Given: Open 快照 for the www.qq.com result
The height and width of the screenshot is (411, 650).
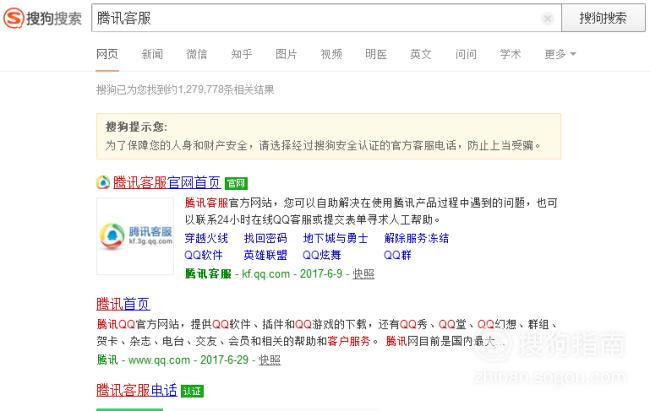Looking at the screenshot, I should [x=269, y=360].
